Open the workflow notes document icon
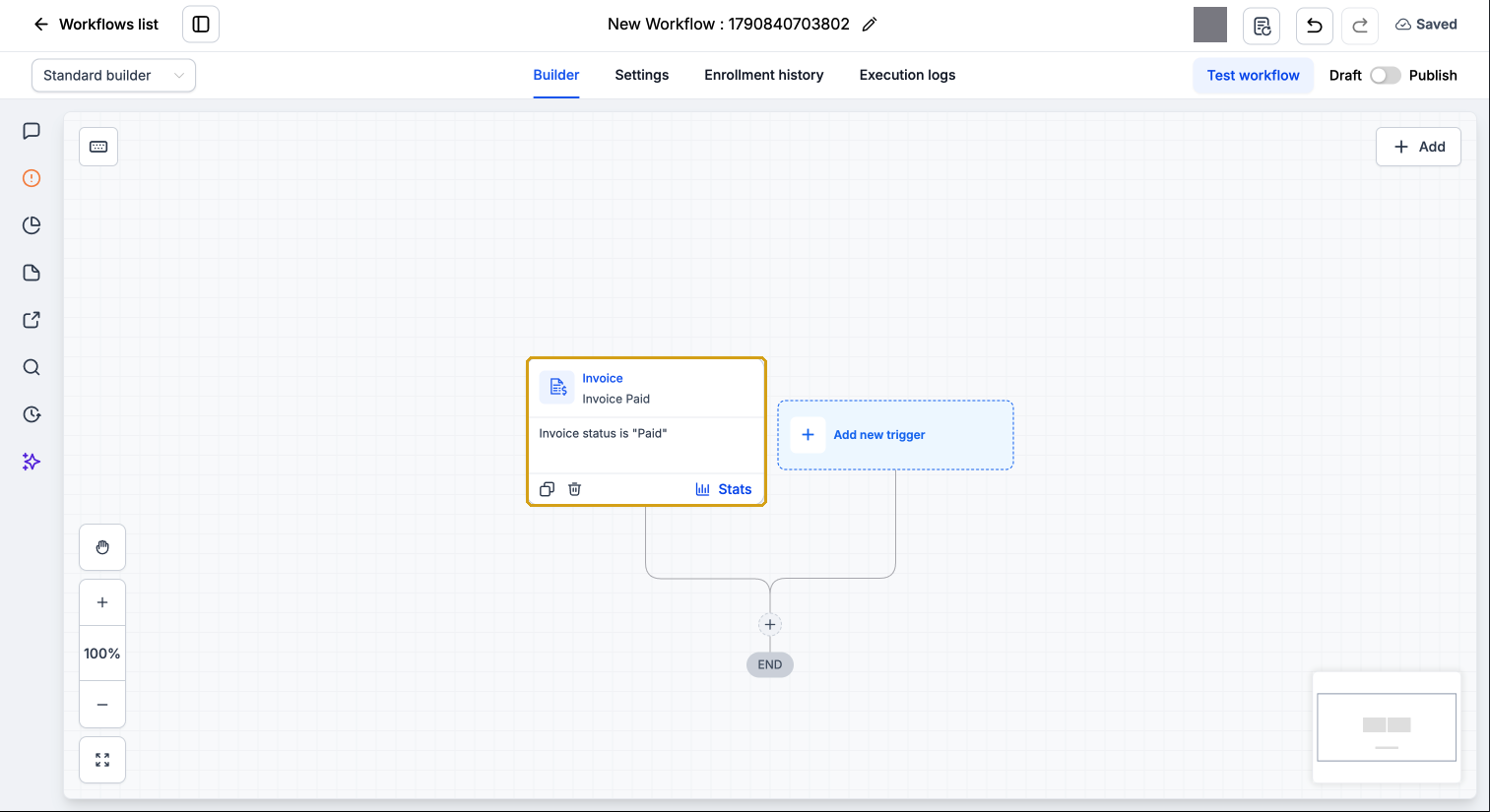The width and height of the screenshot is (1490, 812). tap(1262, 26)
